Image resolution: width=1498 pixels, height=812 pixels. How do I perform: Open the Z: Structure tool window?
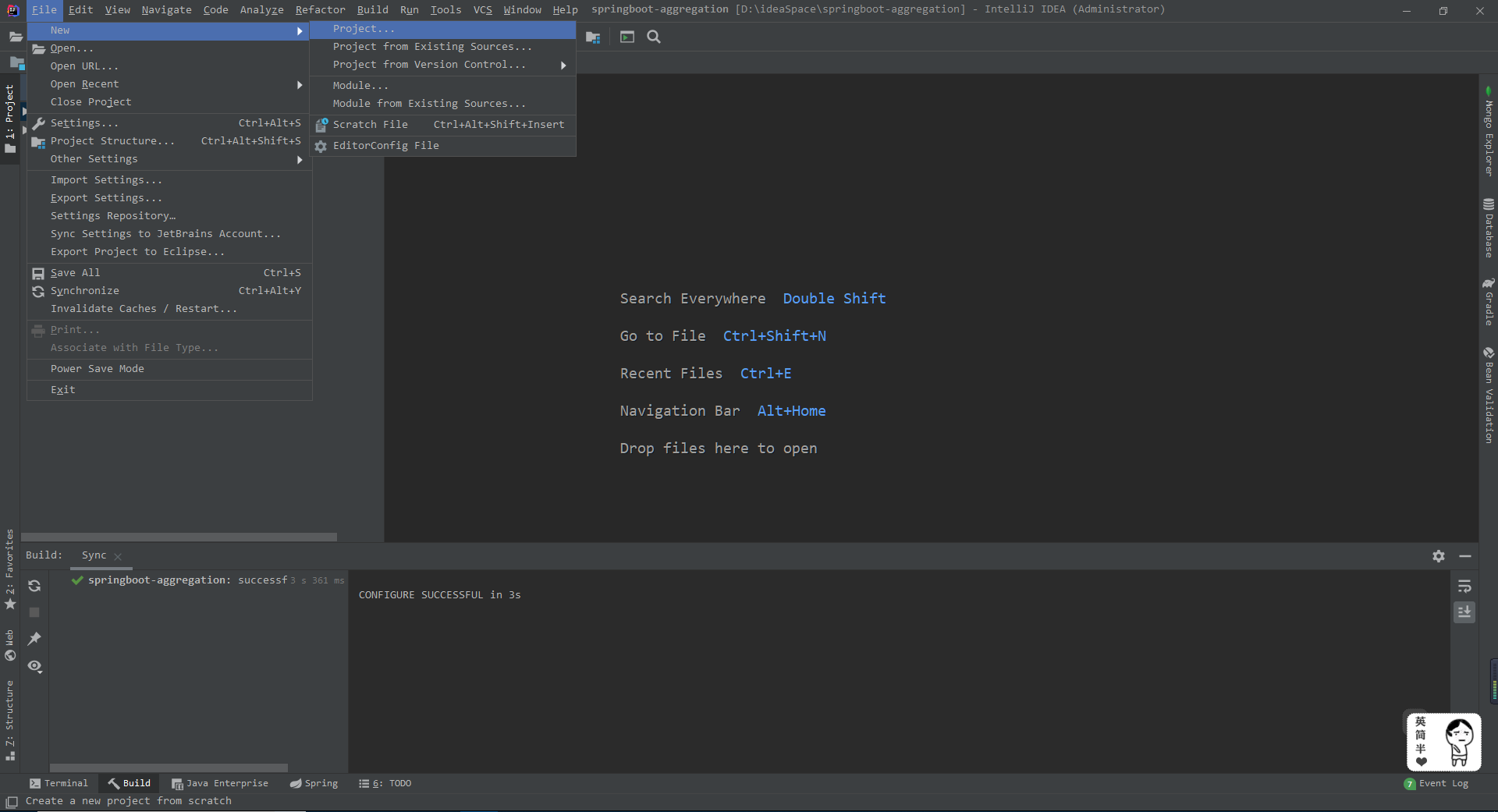[9, 720]
